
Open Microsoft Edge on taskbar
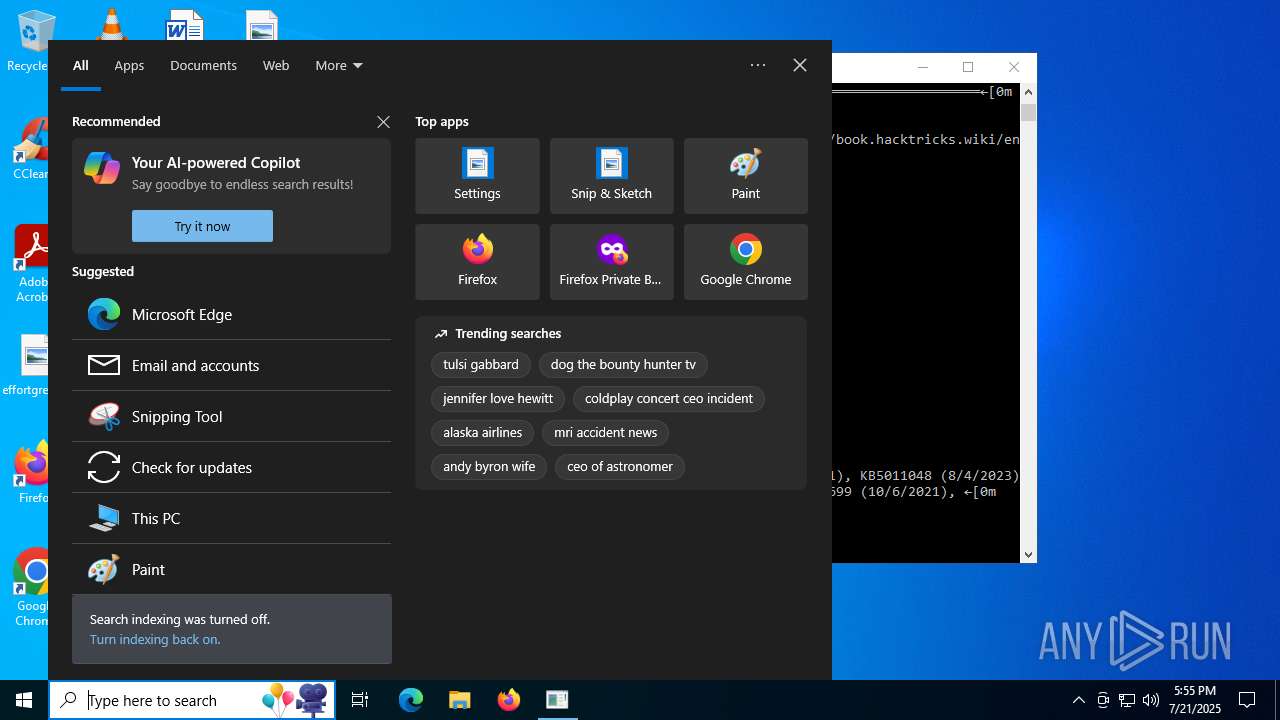pos(411,700)
